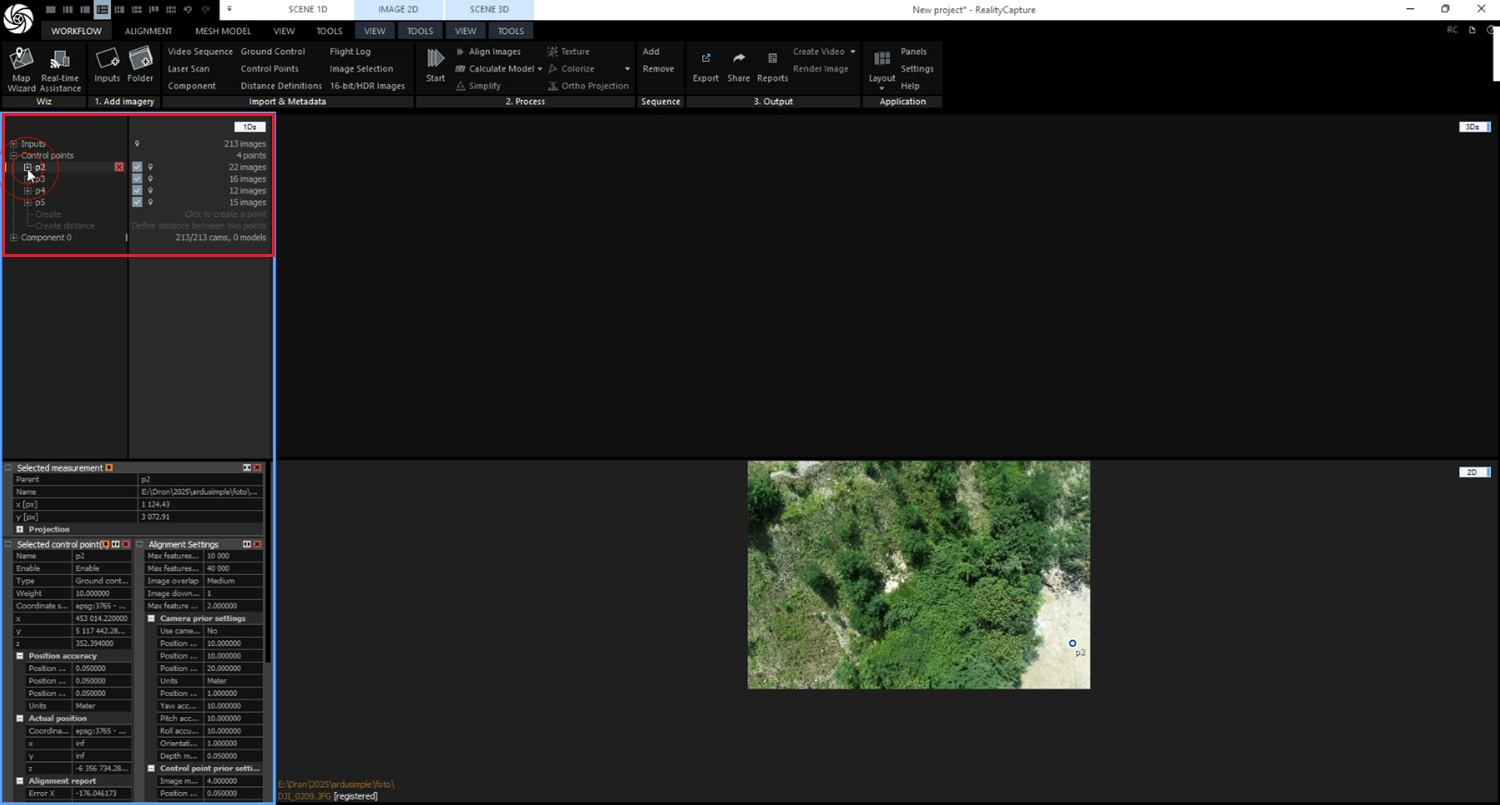
Task: Delete control point p2 with red X
Action: [119, 167]
